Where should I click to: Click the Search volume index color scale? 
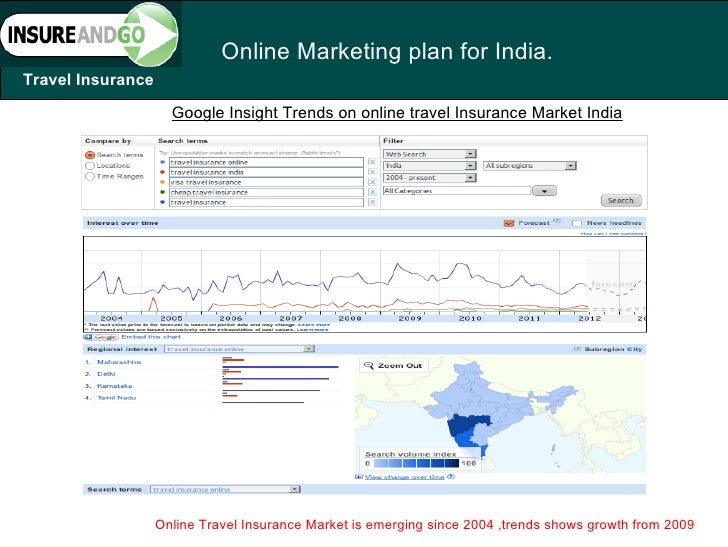click(416, 463)
